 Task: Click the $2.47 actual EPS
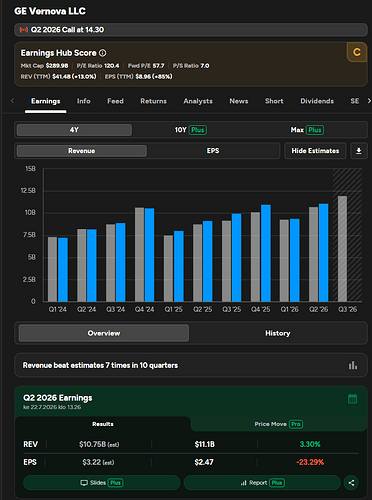(204, 462)
